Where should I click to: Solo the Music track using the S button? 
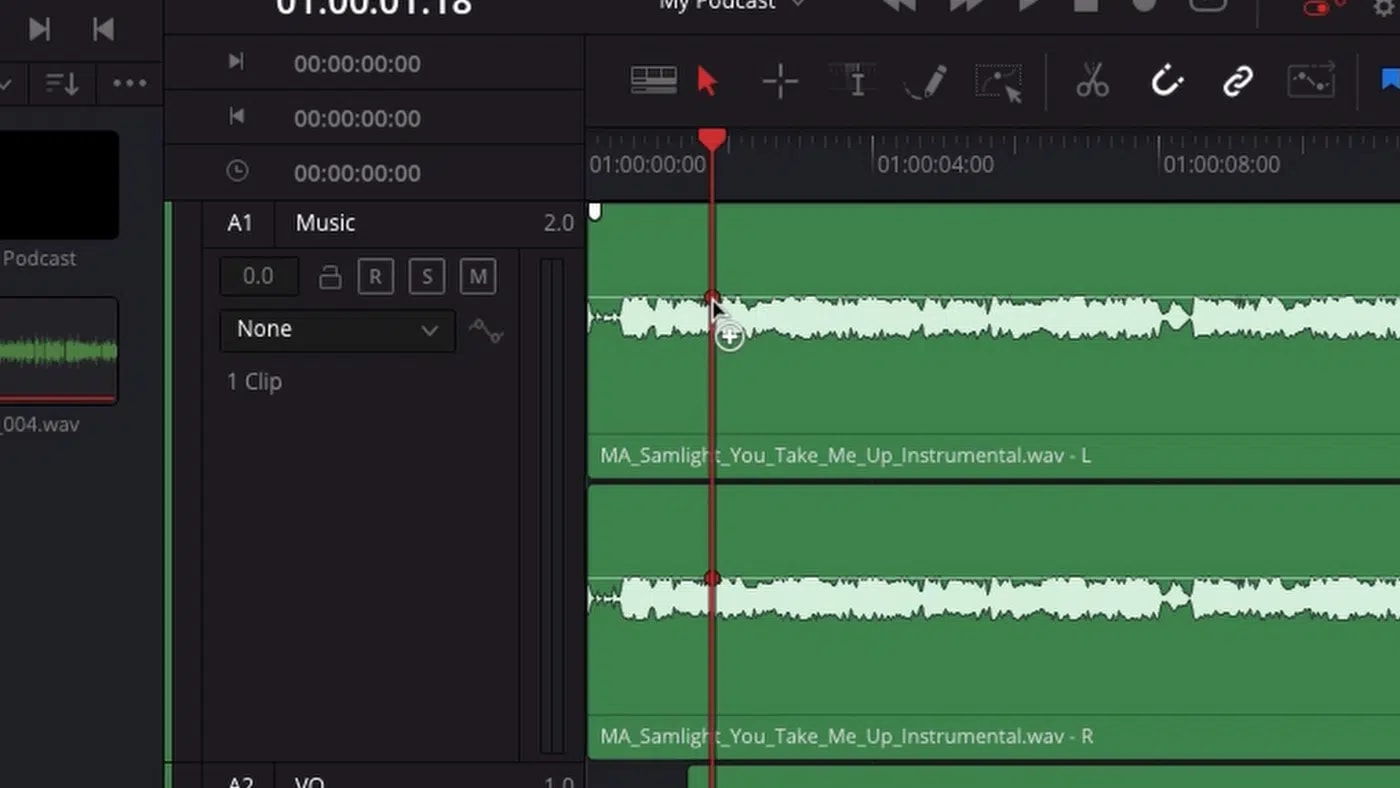427,276
